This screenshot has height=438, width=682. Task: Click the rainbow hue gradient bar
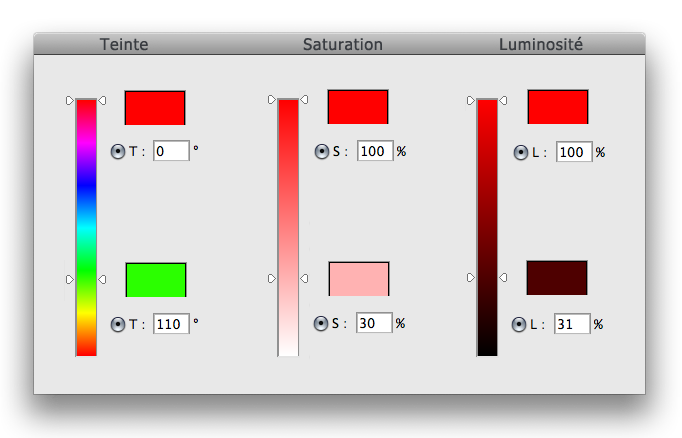[x=87, y=227]
